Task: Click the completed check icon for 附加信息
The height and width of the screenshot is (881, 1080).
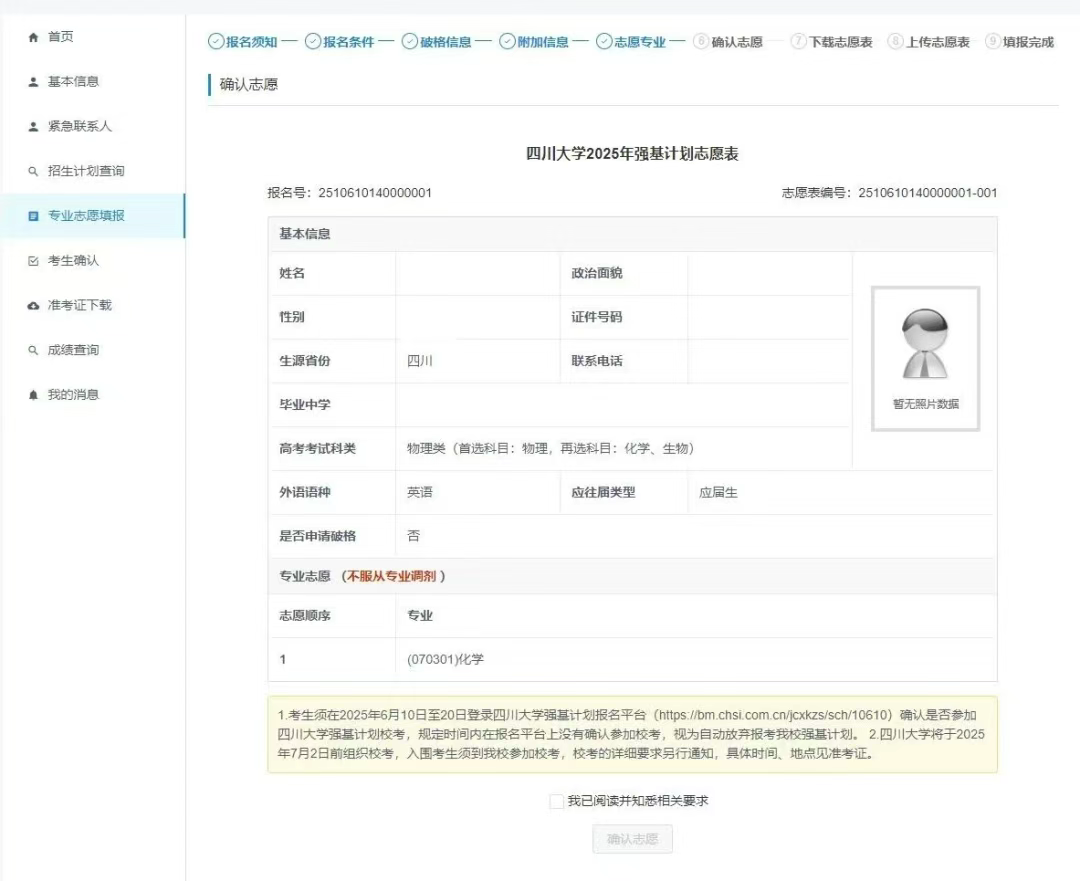Action: point(508,42)
